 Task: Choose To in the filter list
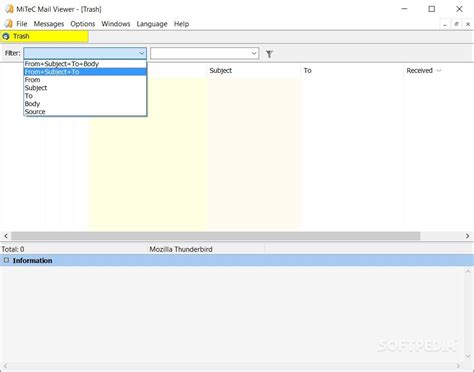coord(85,96)
